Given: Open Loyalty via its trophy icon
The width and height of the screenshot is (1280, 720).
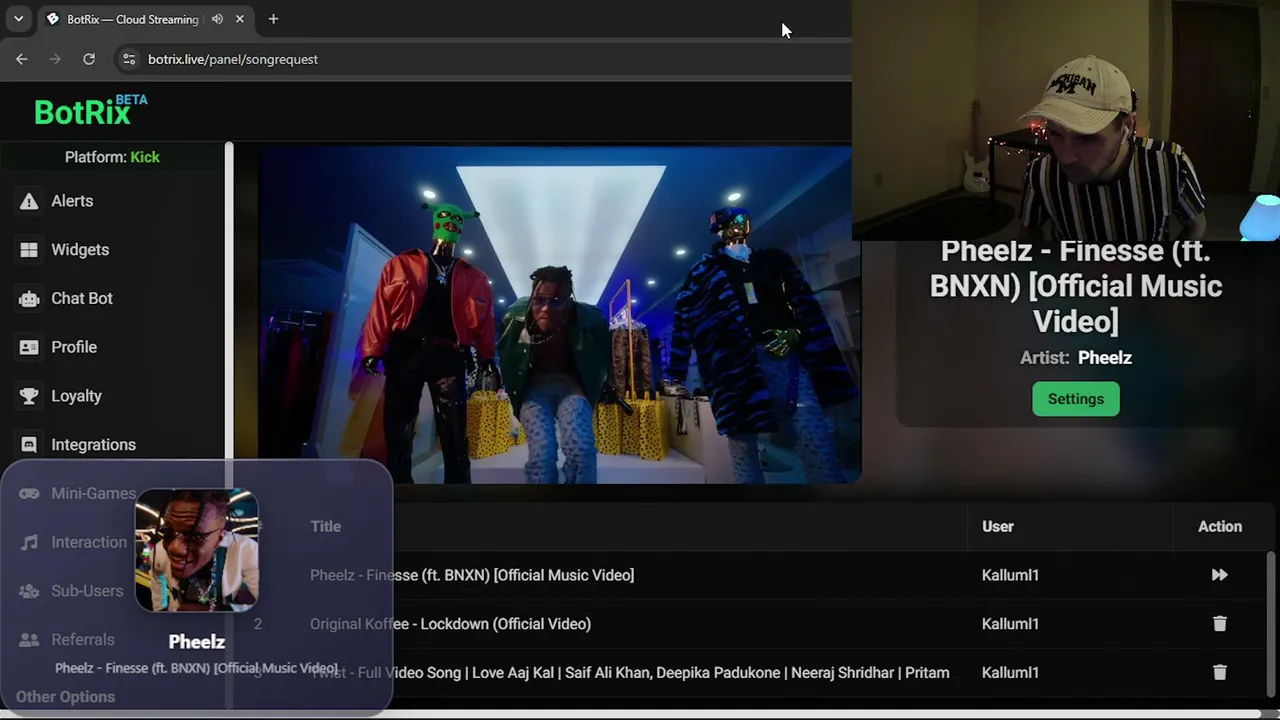Looking at the screenshot, I should coord(29,396).
